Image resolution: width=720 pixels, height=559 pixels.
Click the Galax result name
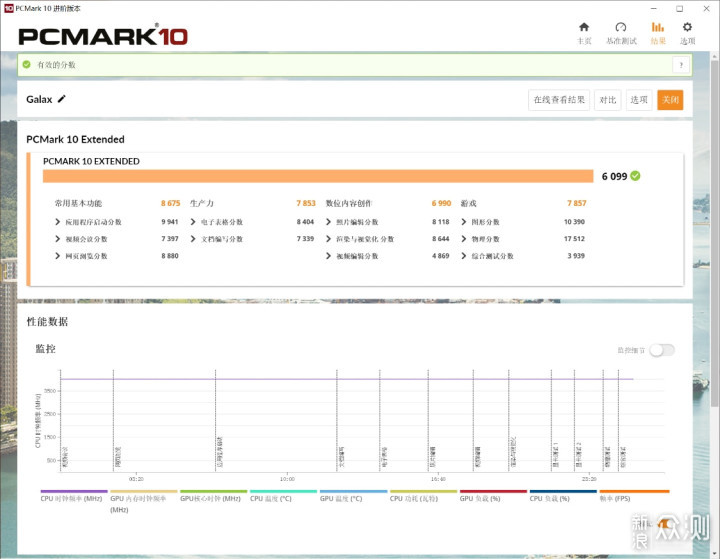[39, 99]
